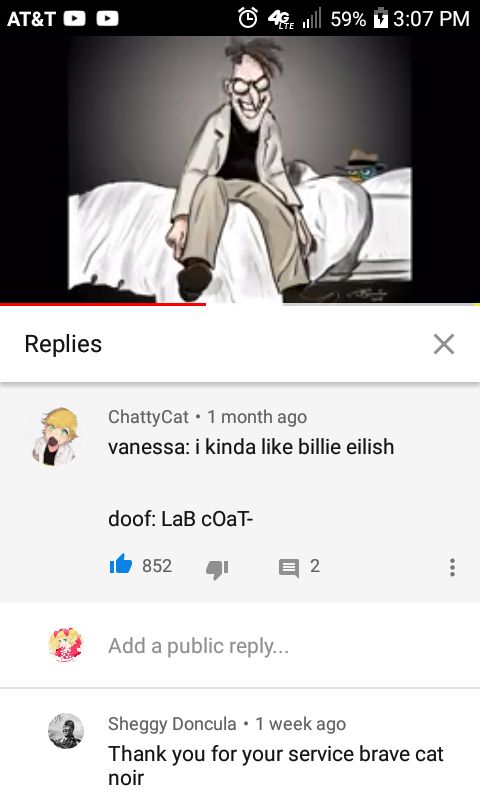The width and height of the screenshot is (480, 792).
Task: Tap the first YouTube notification icon
Action: tap(74, 19)
